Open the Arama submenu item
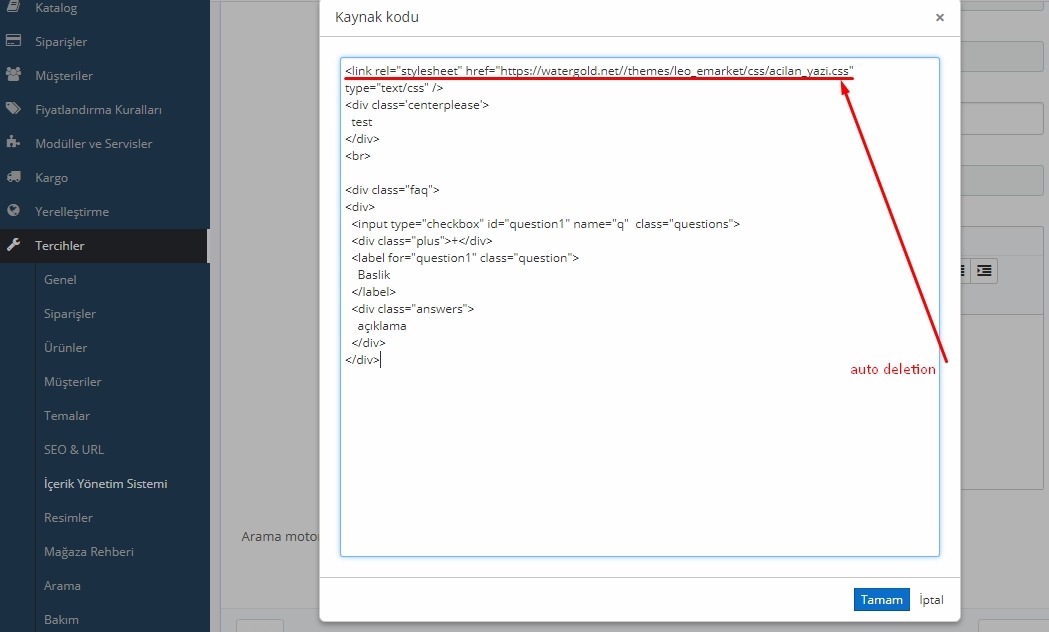 [62, 586]
